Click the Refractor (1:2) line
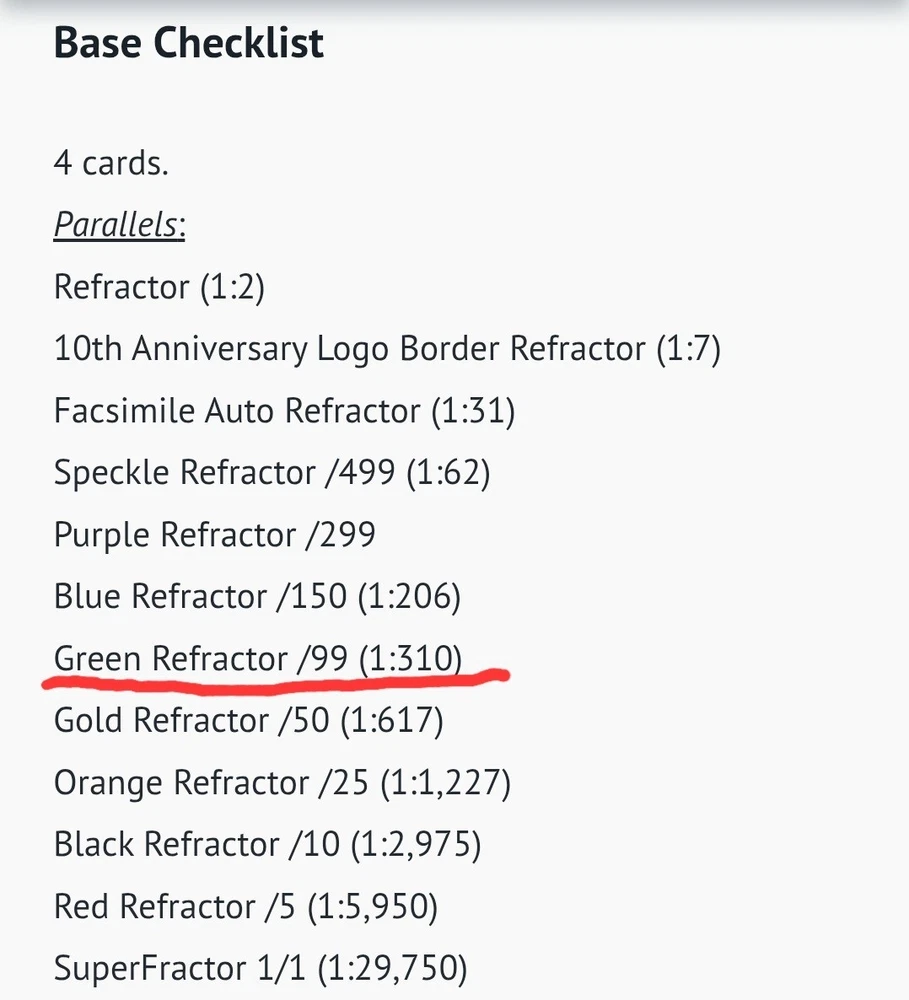 coord(159,287)
